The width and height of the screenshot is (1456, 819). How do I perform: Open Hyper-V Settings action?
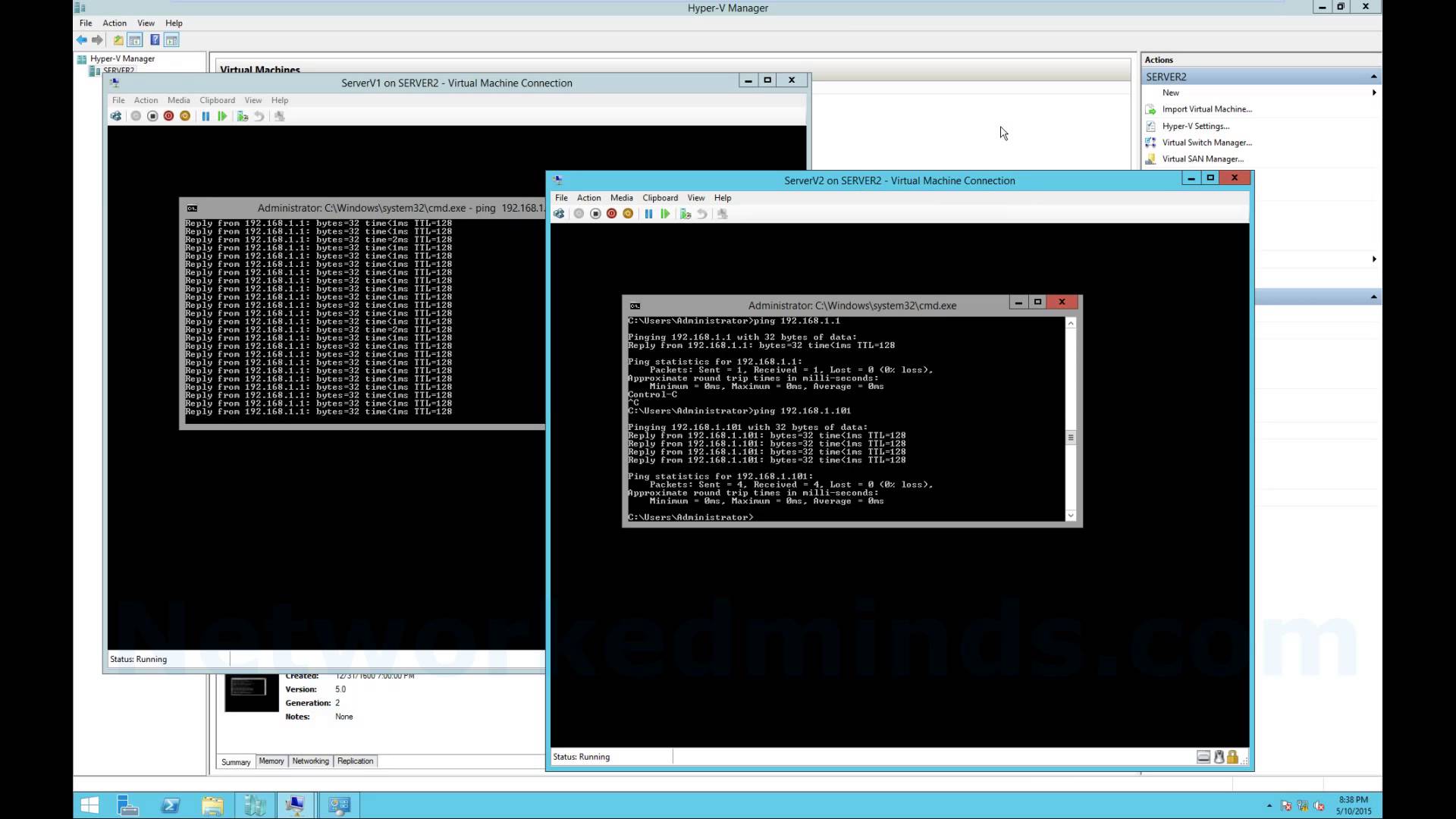click(1196, 126)
